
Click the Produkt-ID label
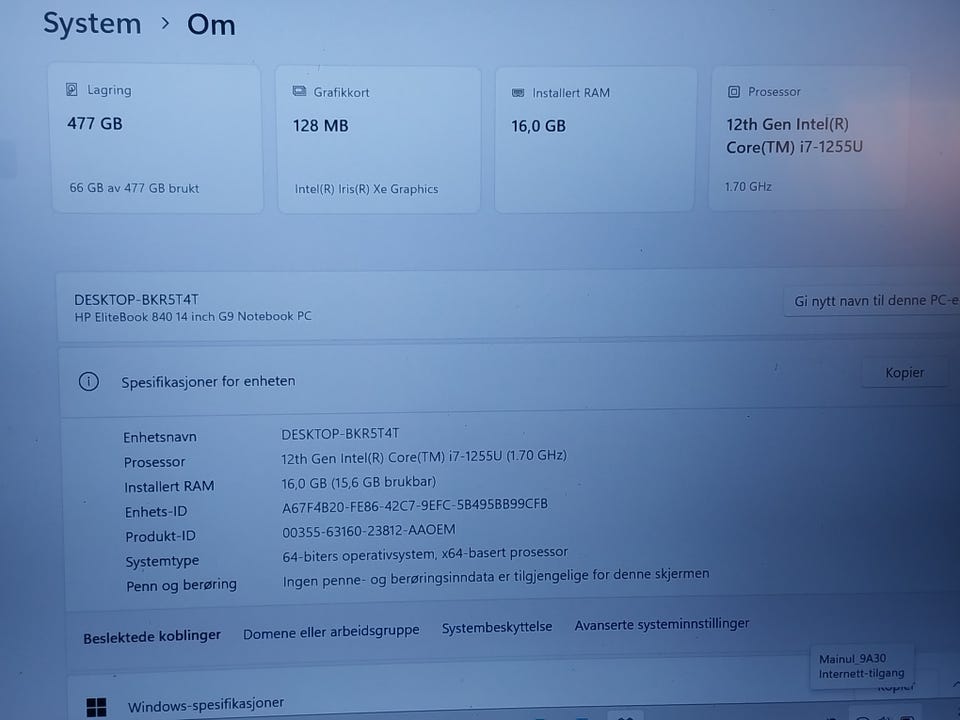point(160,536)
